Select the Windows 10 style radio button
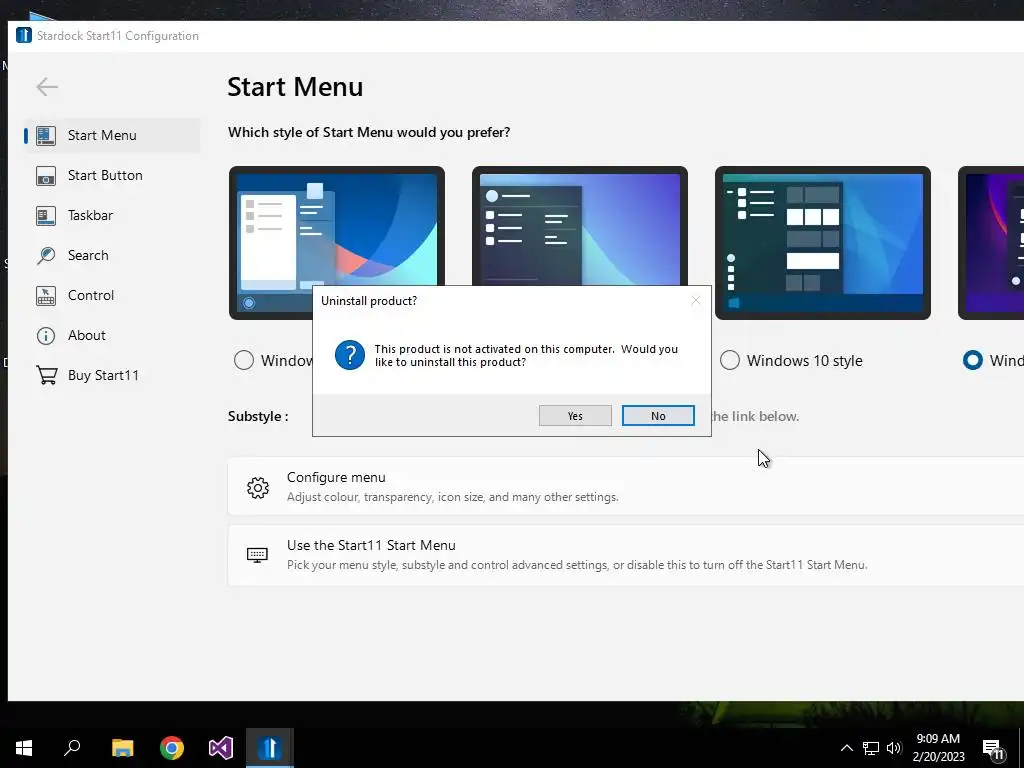This screenshot has width=1024, height=768. [729, 360]
